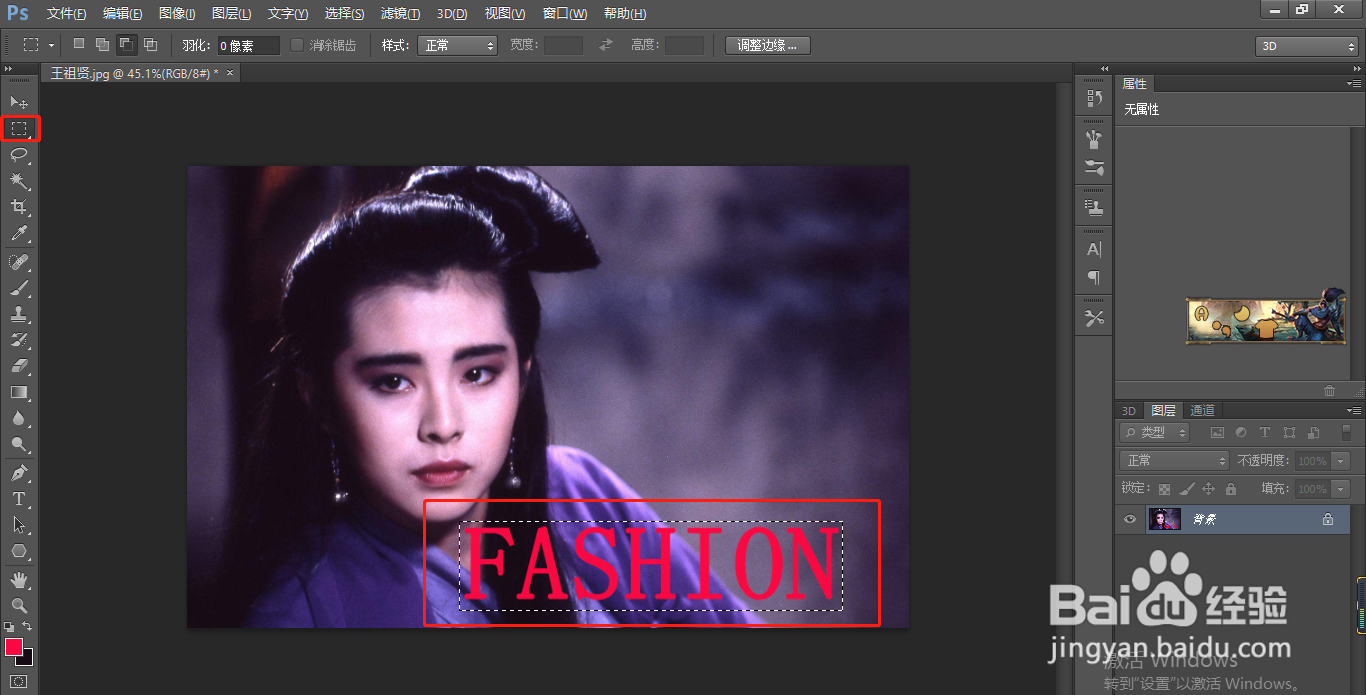Select the Dodge tool
Viewport: 1366px width, 695px height.
coord(19,444)
